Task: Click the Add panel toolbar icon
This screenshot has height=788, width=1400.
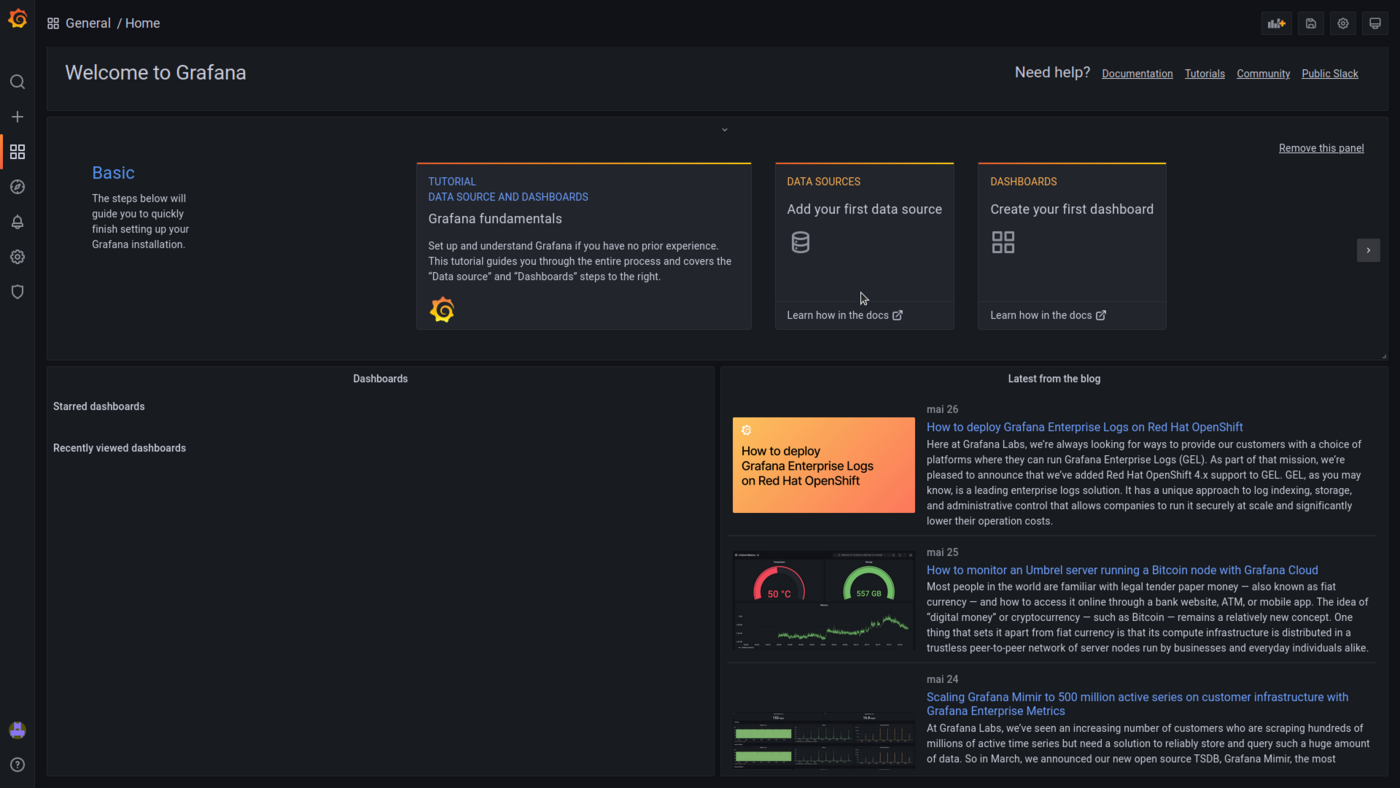Action: 1276,23
